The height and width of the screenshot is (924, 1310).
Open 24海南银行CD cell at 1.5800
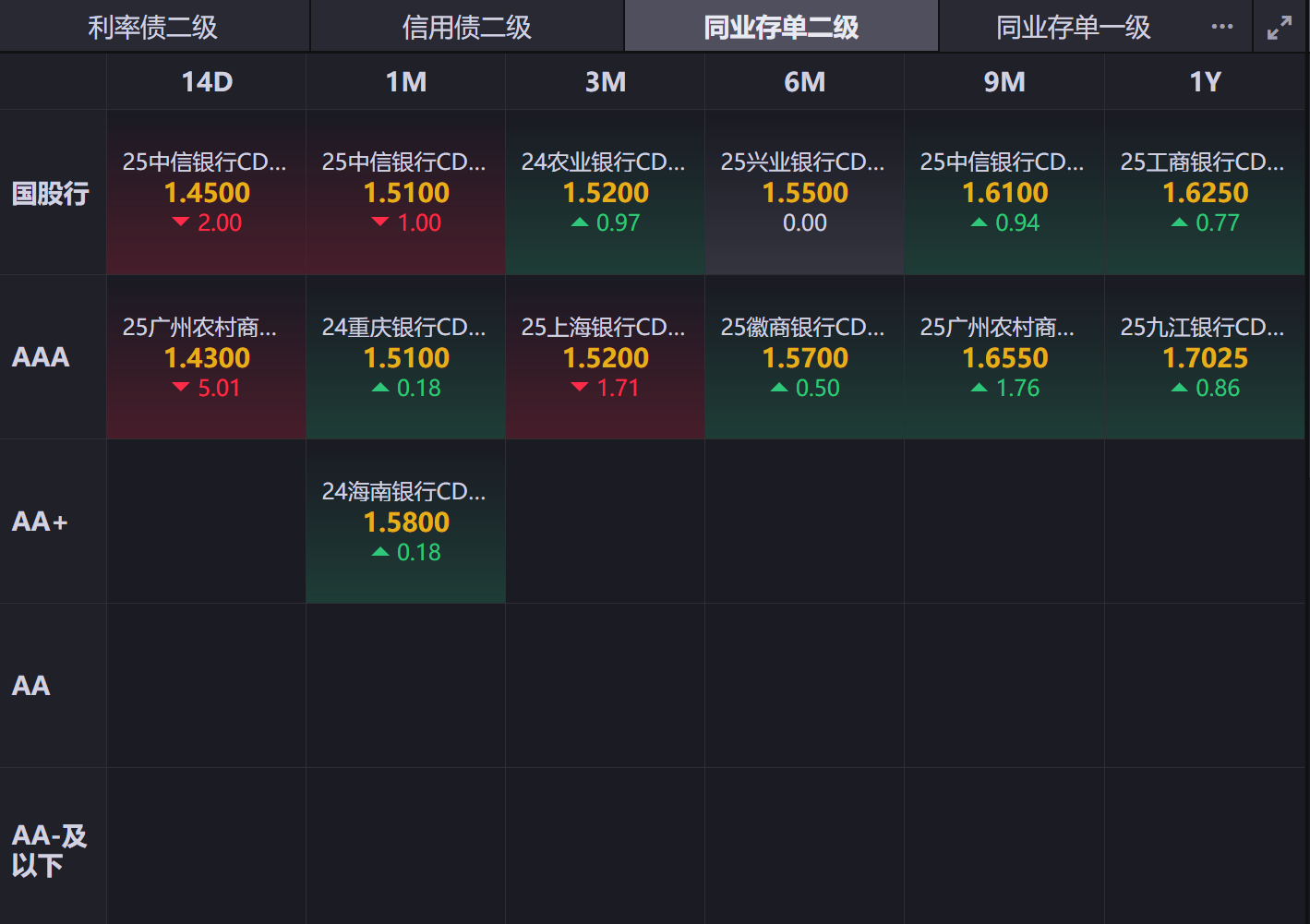point(406,522)
